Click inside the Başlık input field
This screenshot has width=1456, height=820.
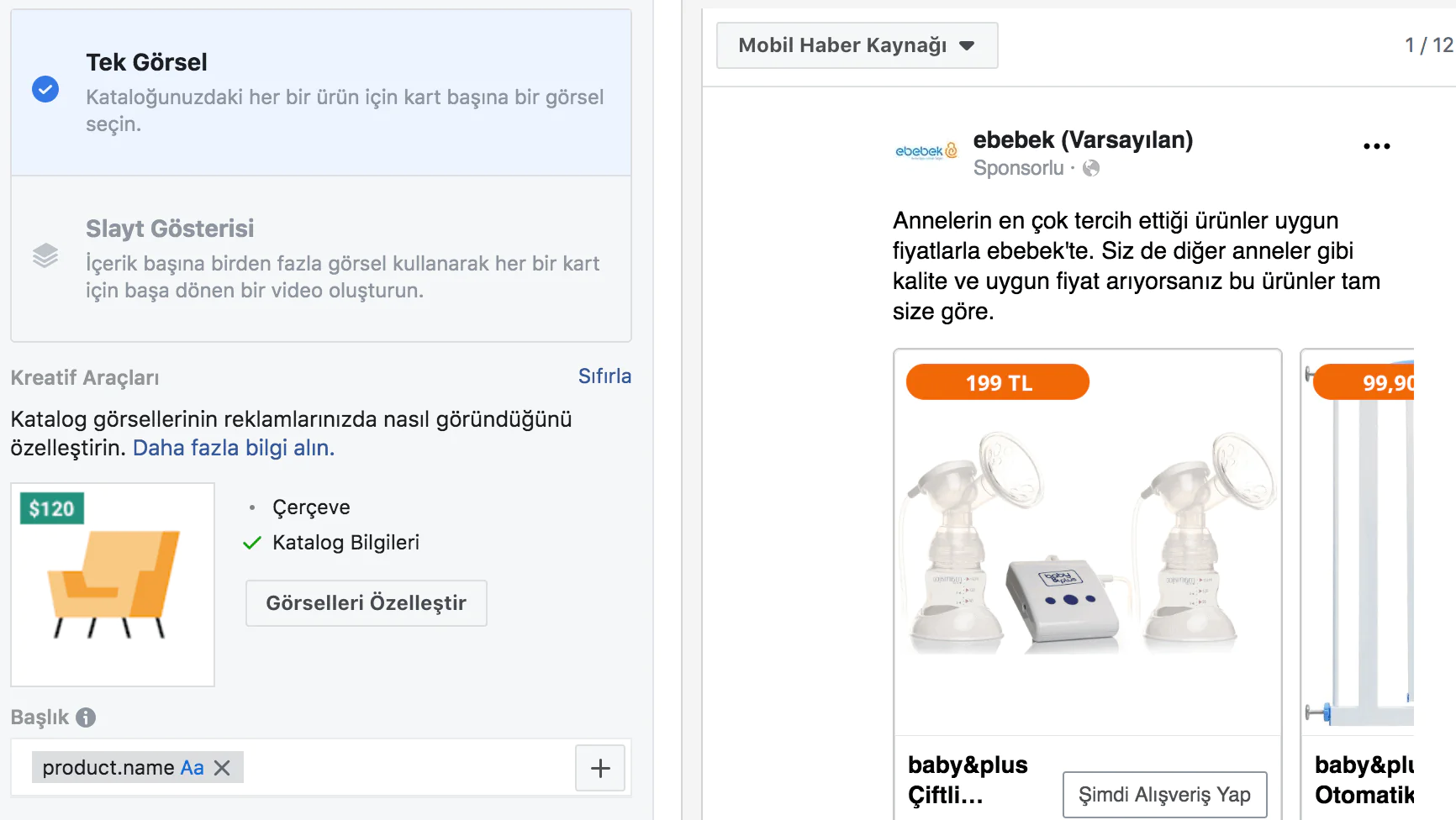point(404,768)
